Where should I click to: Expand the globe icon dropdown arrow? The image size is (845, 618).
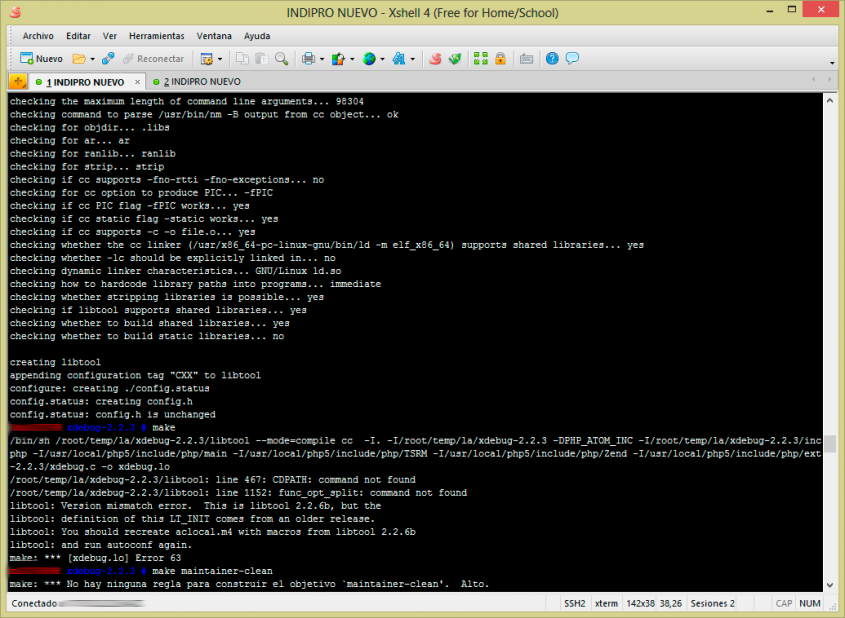pyautogui.click(x=383, y=59)
